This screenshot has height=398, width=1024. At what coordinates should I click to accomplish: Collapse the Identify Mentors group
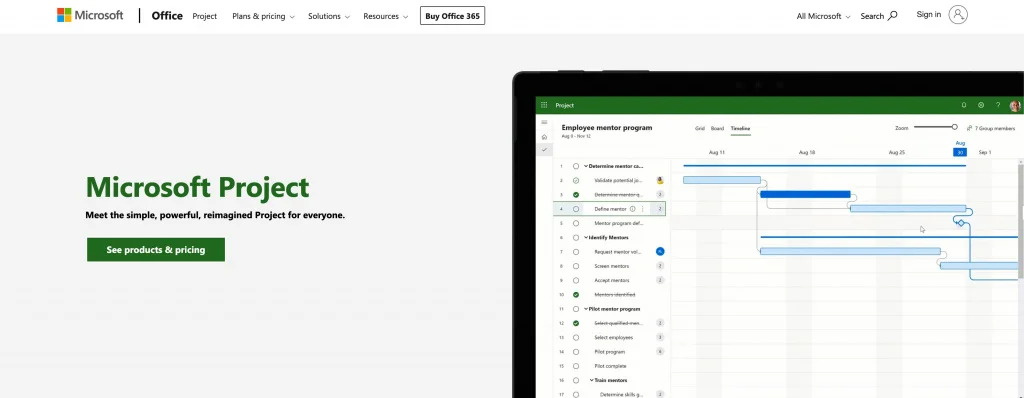pos(586,237)
